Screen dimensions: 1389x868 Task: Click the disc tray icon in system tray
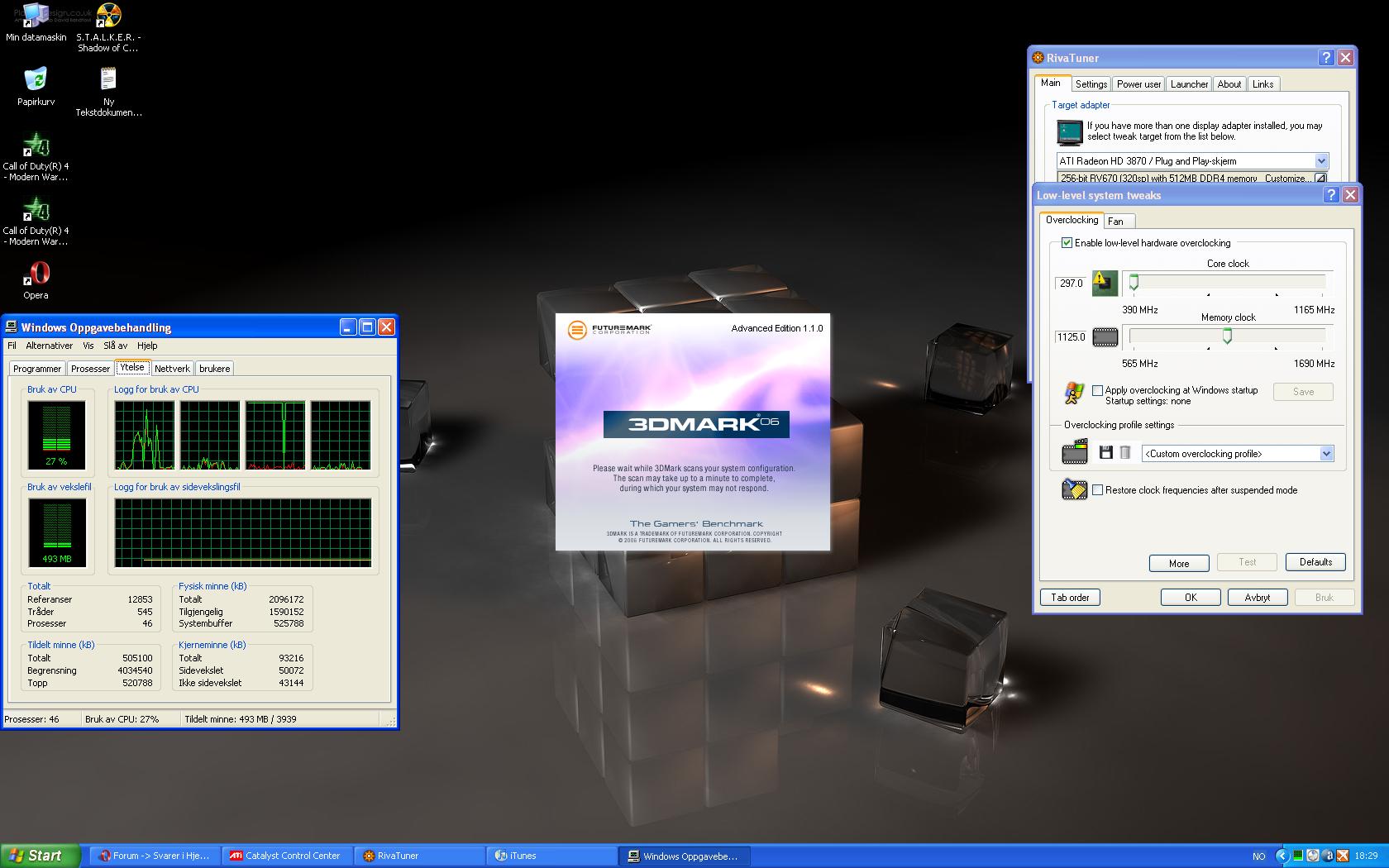pyautogui.click(x=1313, y=856)
